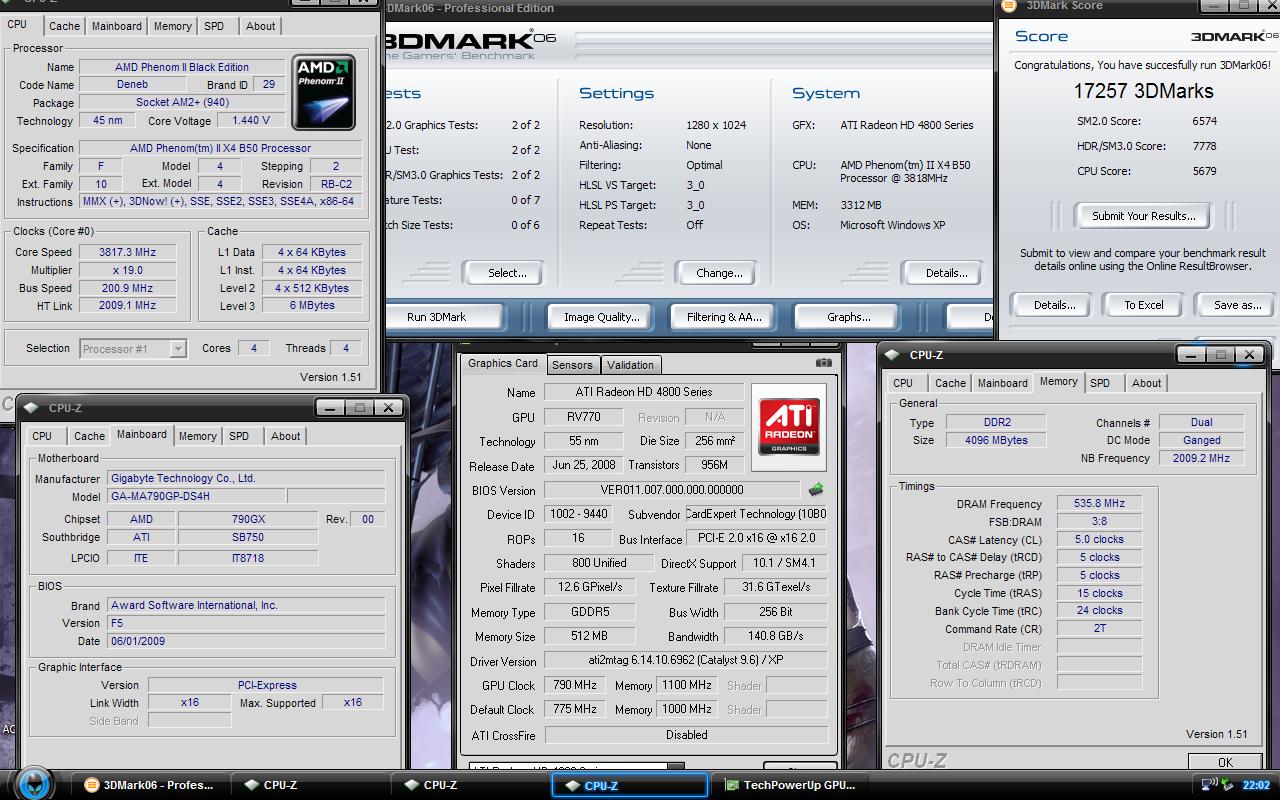Click the Core Speed 3817.3 MHz field
This screenshot has height=800, width=1280.
click(x=127, y=252)
